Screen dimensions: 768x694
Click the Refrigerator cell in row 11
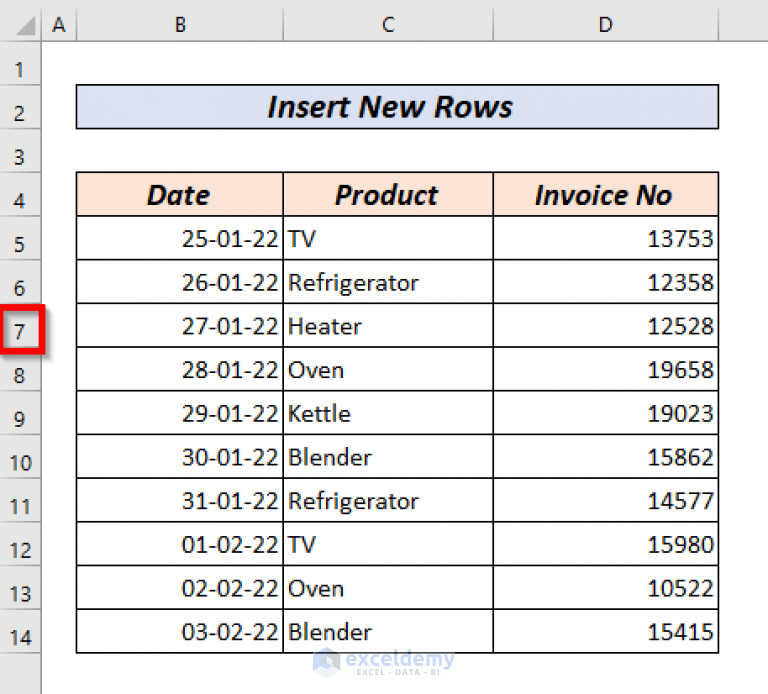pos(388,501)
